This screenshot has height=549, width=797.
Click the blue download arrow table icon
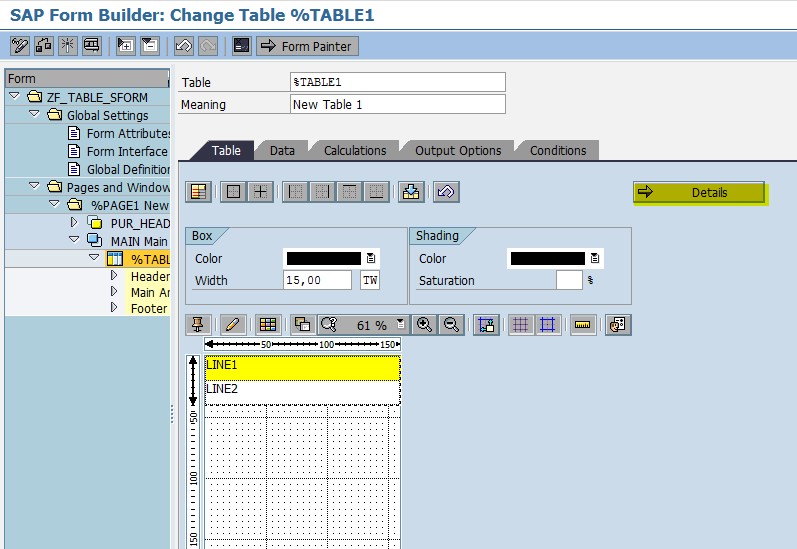click(x=411, y=192)
